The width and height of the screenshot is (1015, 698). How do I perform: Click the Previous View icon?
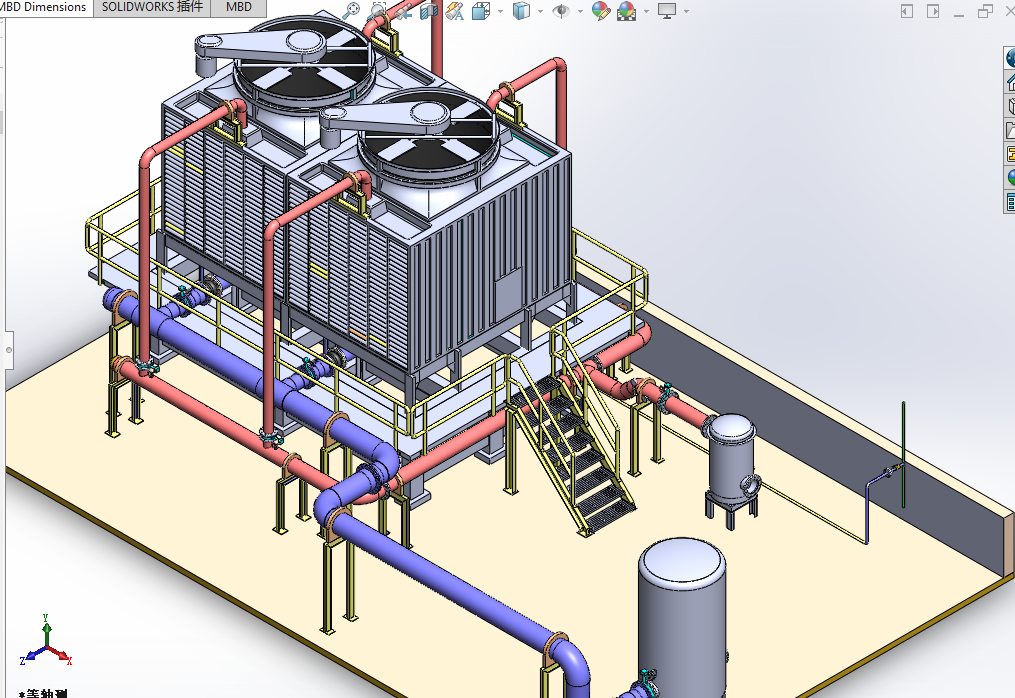click(x=403, y=11)
